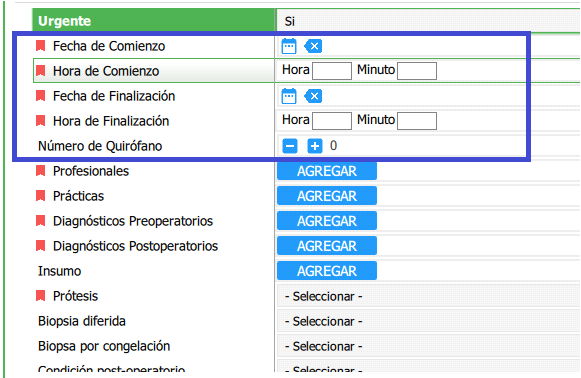Viewport: 581px width, 378px height.
Task: Focus the Hora field of Hora de Finalización
Action: pyautogui.click(x=332, y=121)
